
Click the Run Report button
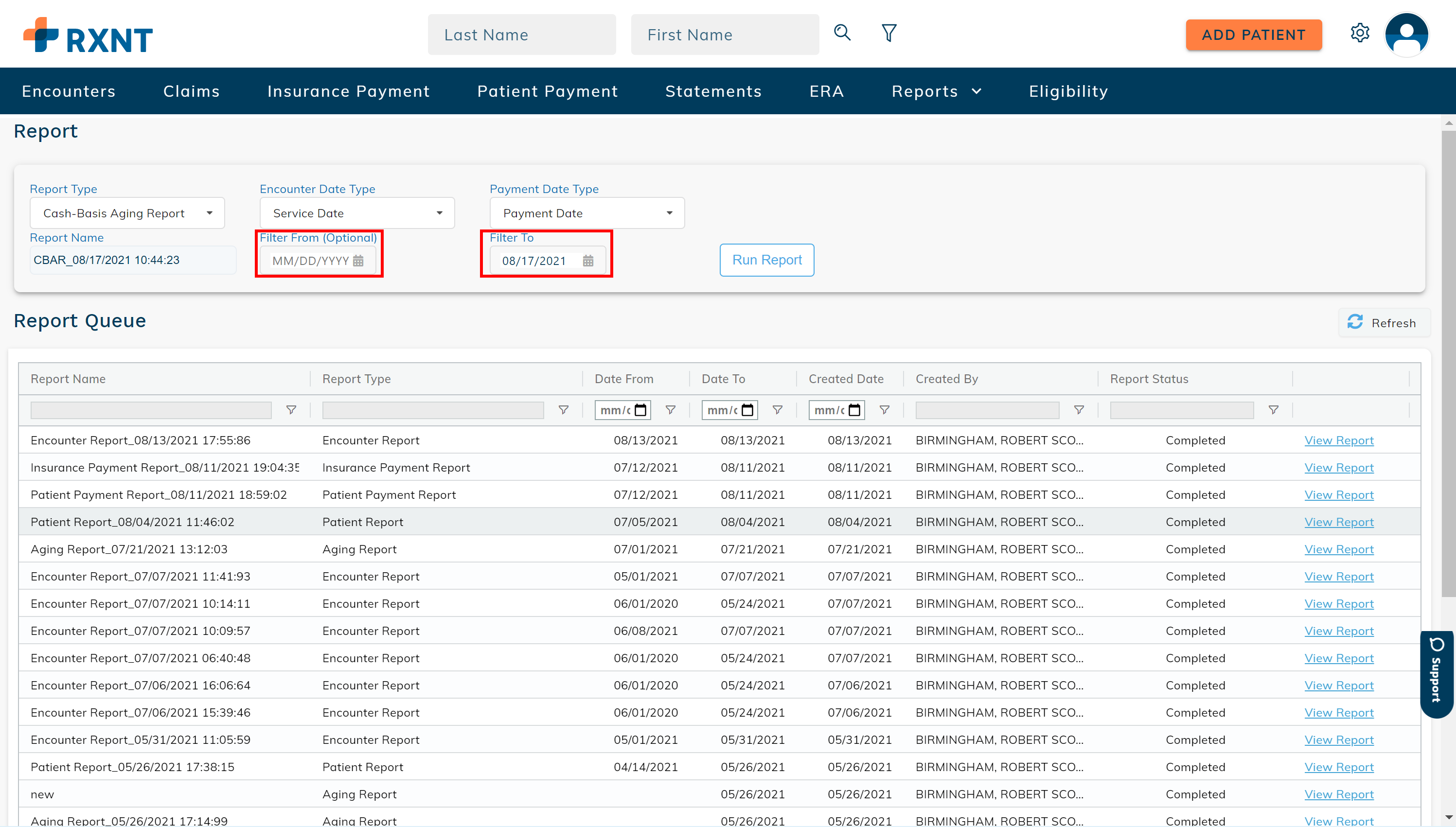[766, 260]
